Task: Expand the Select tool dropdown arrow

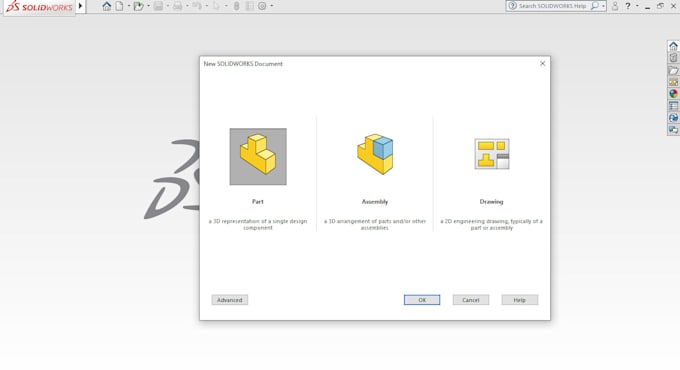Action: tap(226, 6)
